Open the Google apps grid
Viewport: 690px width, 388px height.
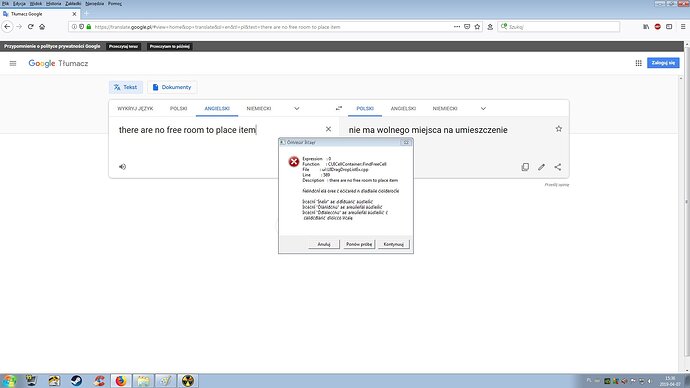coord(639,63)
